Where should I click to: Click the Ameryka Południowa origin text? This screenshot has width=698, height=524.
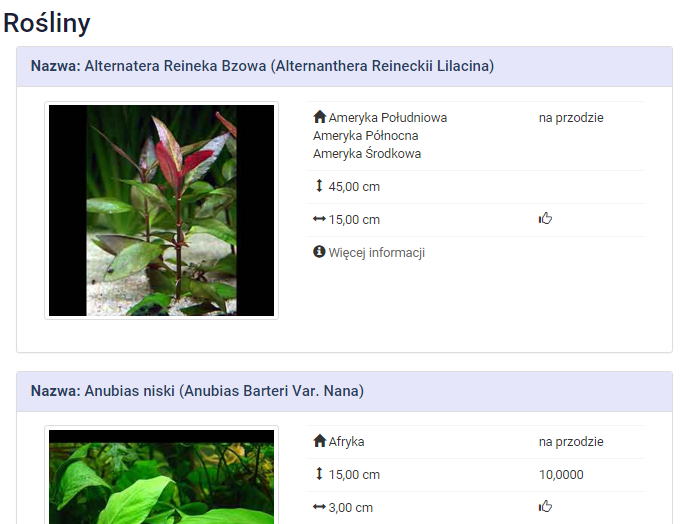pos(388,118)
